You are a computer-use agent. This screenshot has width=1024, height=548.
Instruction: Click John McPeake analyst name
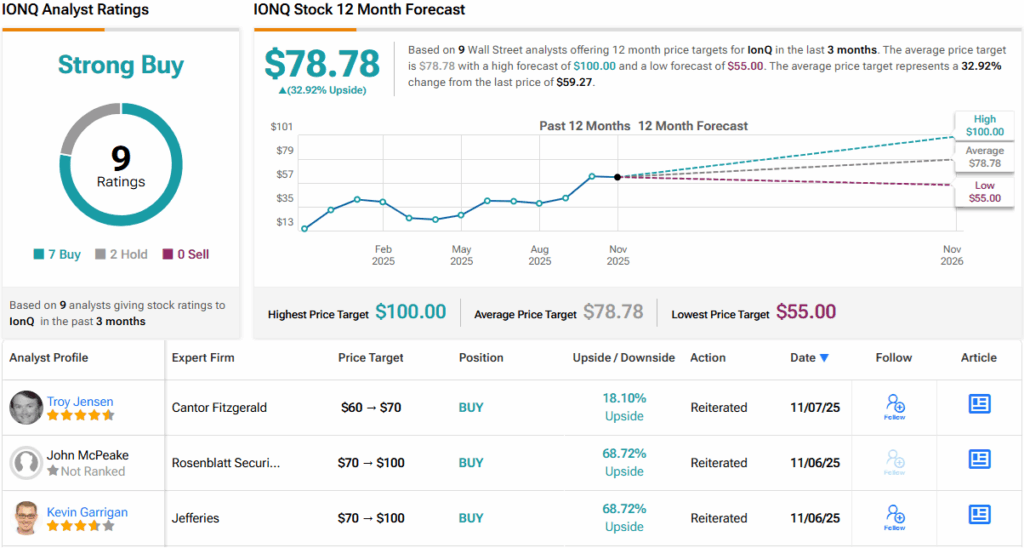[x=87, y=456]
